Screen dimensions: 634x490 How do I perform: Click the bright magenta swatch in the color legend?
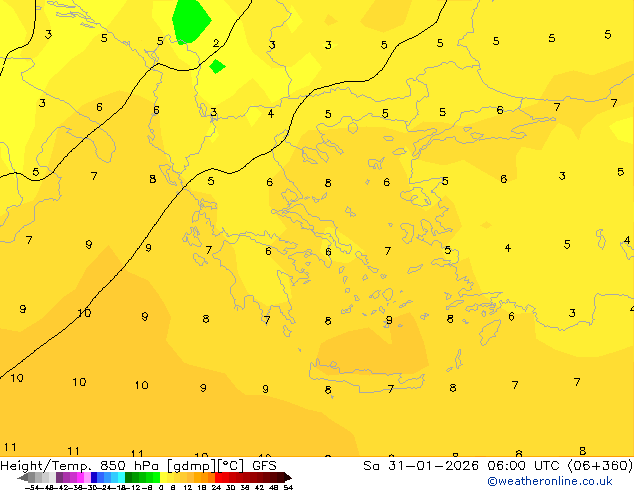(80, 477)
